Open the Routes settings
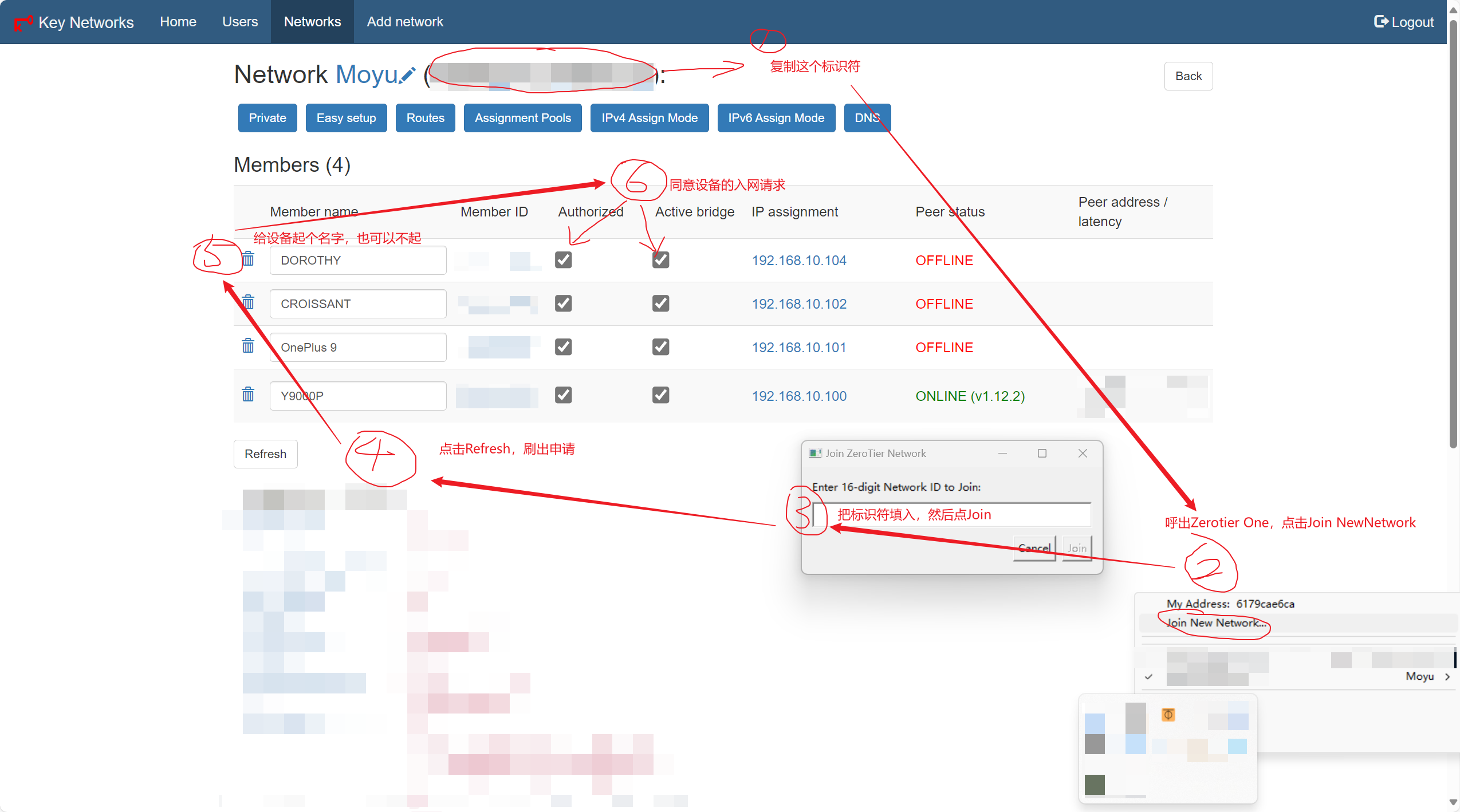Image resolution: width=1460 pixels, height=812 pixels. [426, 118]
